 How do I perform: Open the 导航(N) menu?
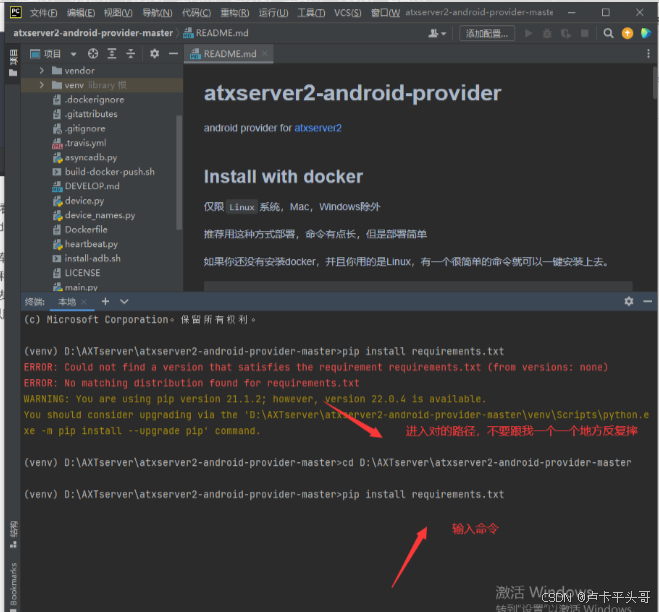point(157,13)
